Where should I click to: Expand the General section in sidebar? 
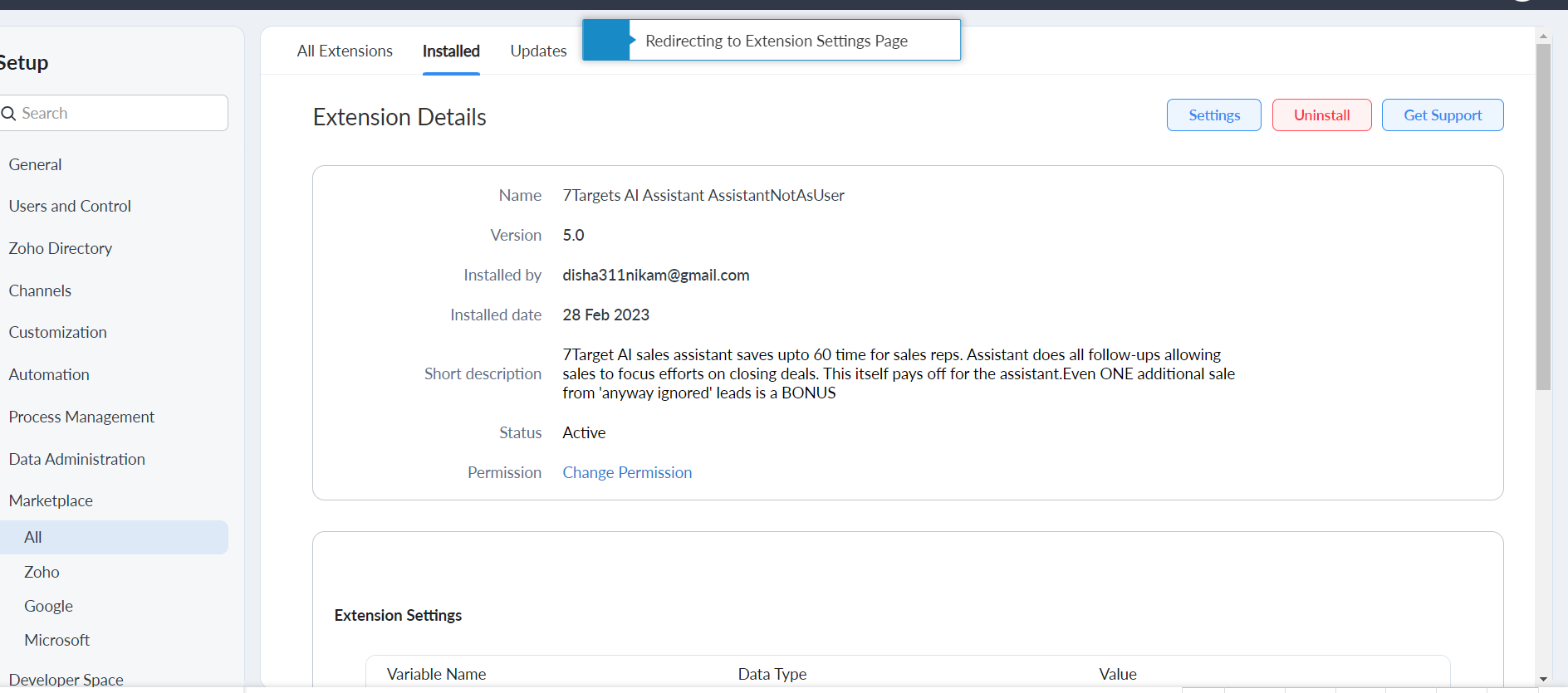[36, 165]
